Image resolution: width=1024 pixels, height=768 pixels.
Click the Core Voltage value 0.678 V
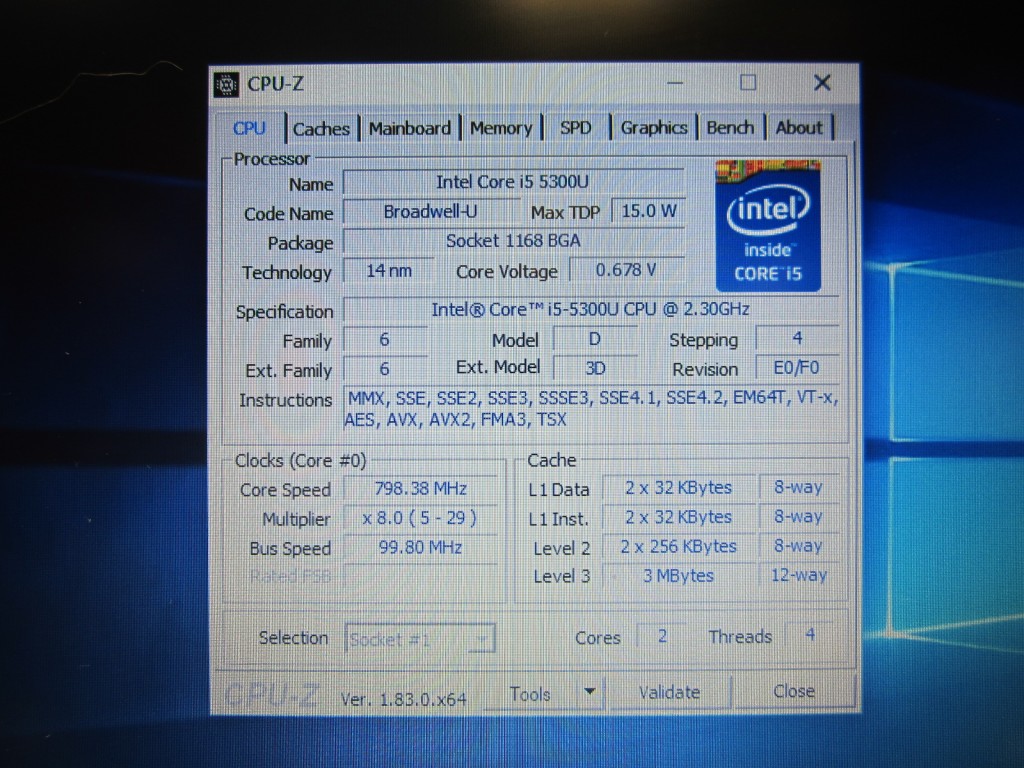point(626,270)
